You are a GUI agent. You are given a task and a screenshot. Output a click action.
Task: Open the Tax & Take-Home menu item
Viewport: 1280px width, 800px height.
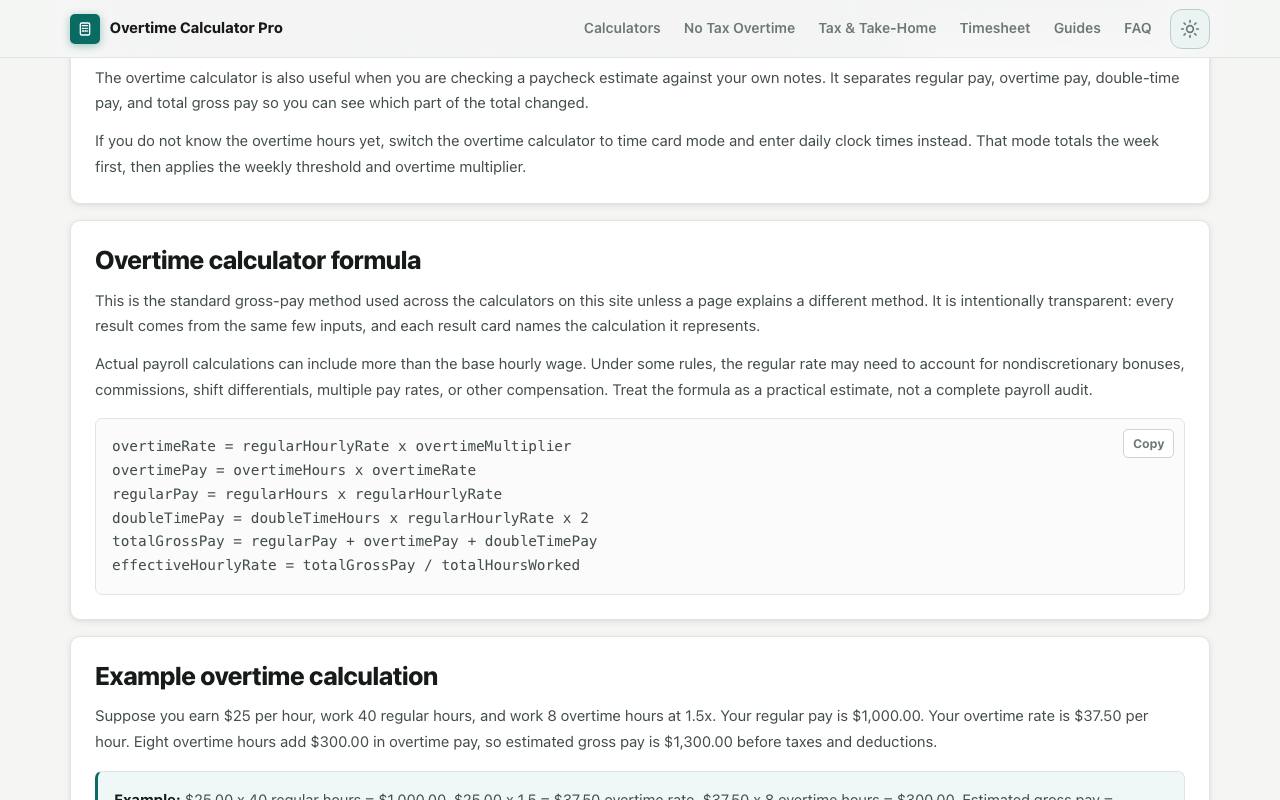[x=877, y=28]
